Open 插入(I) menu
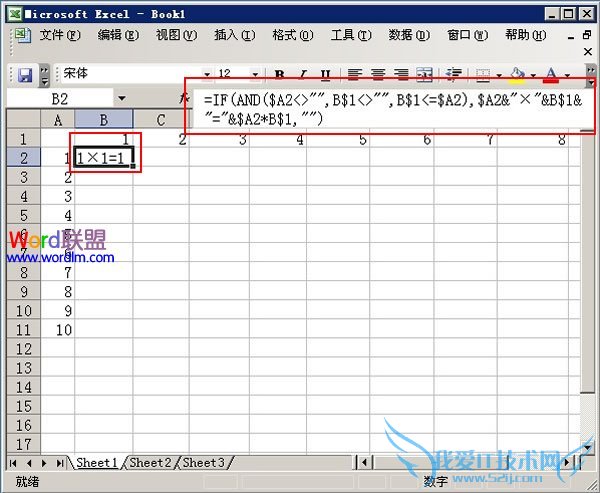Screen dimensions: 600x493 click(x=235, y=35)
